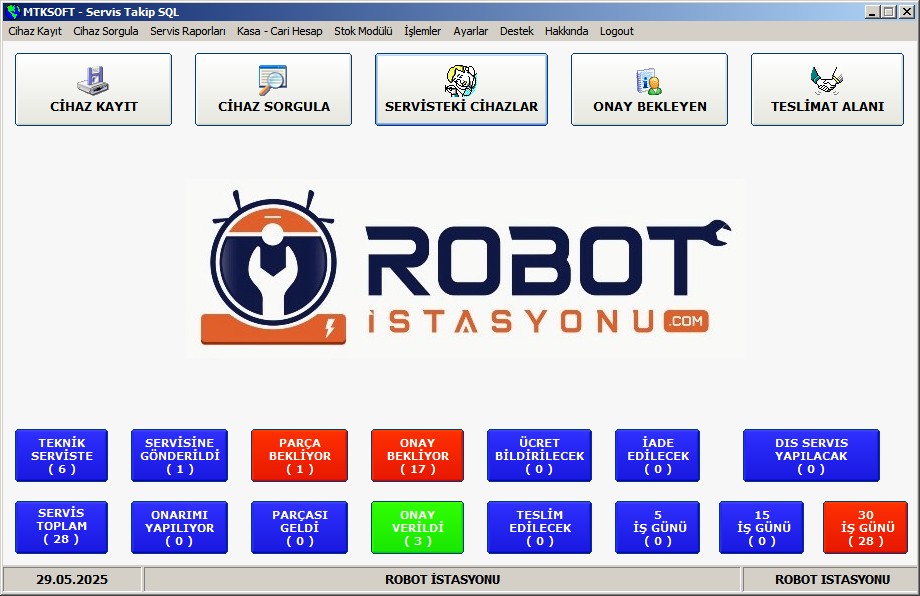
Task: Click the Cihaz Kayıt floppy disk icon
Action: (x=92, y=79)
